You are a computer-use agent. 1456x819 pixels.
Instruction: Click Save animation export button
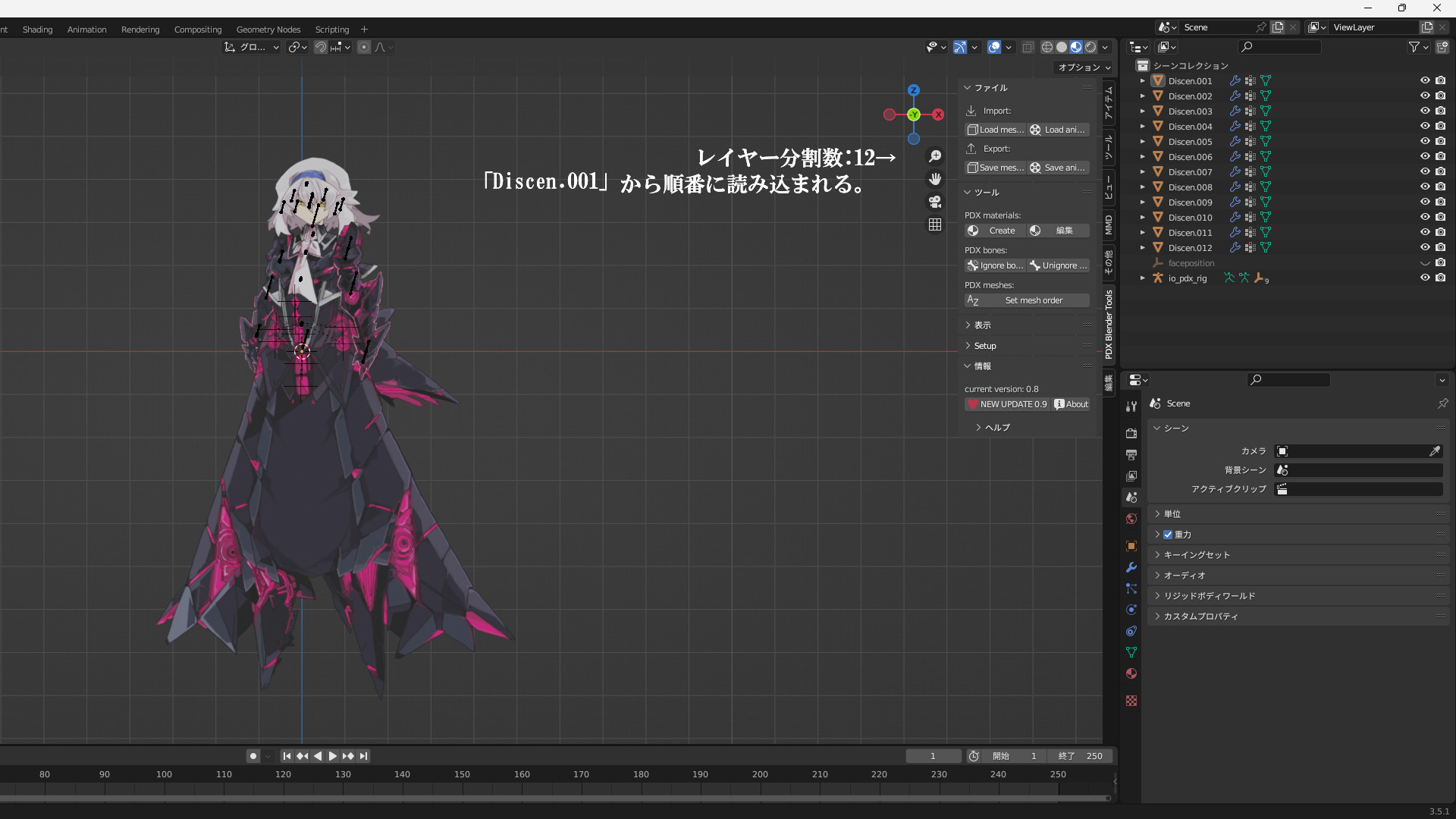pos(1059,168)
